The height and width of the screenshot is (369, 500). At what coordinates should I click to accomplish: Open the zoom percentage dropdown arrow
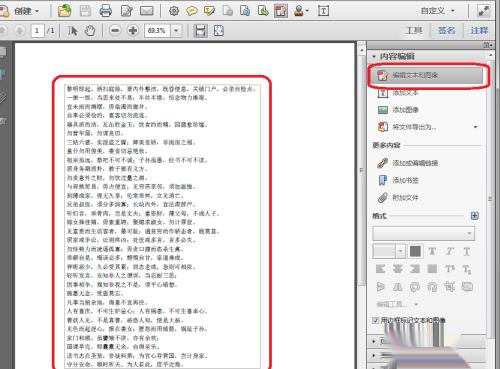(x=176, y=31)
